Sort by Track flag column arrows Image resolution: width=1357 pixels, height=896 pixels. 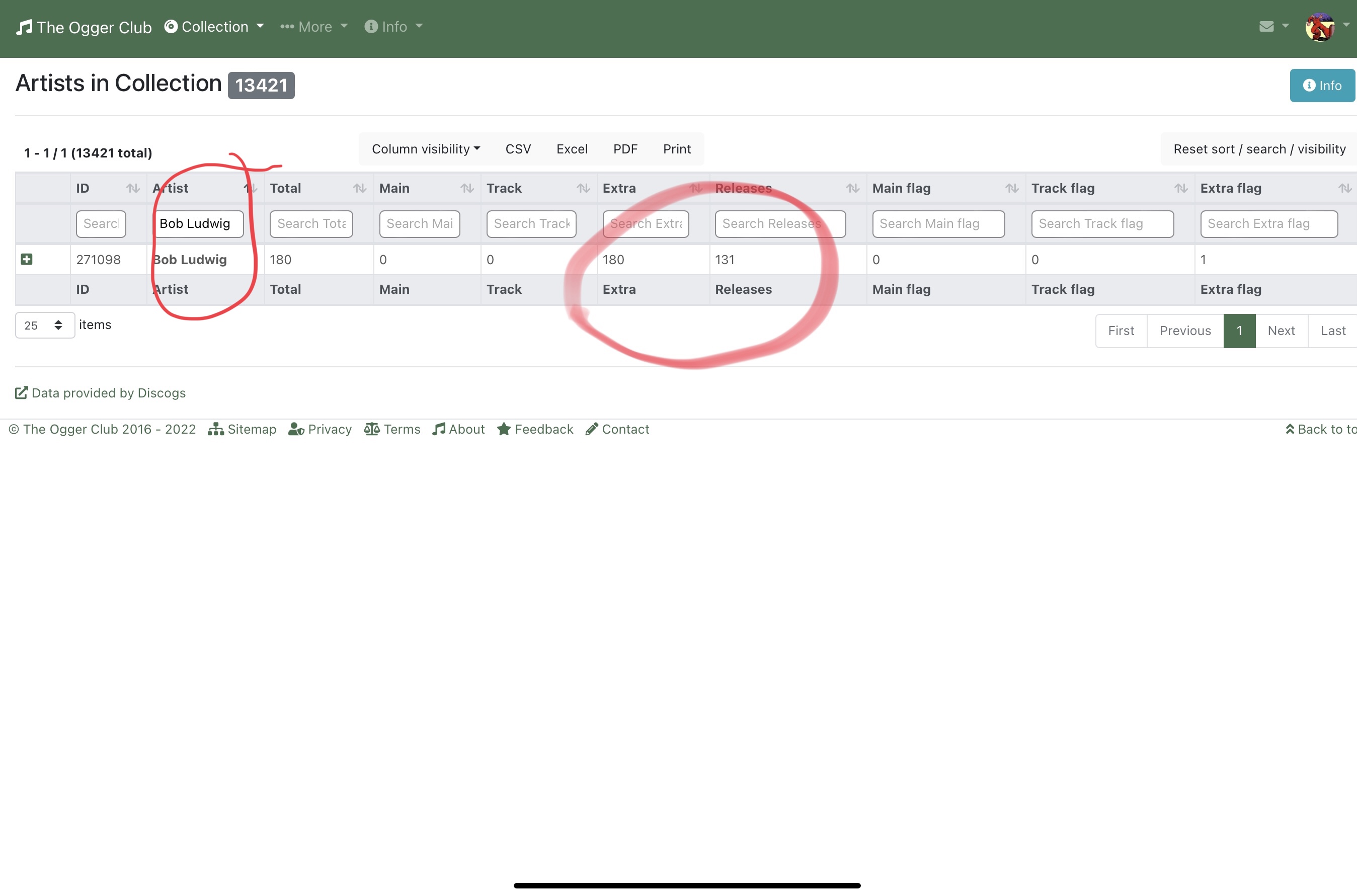pyautogui.click(x=1181, y=188)
